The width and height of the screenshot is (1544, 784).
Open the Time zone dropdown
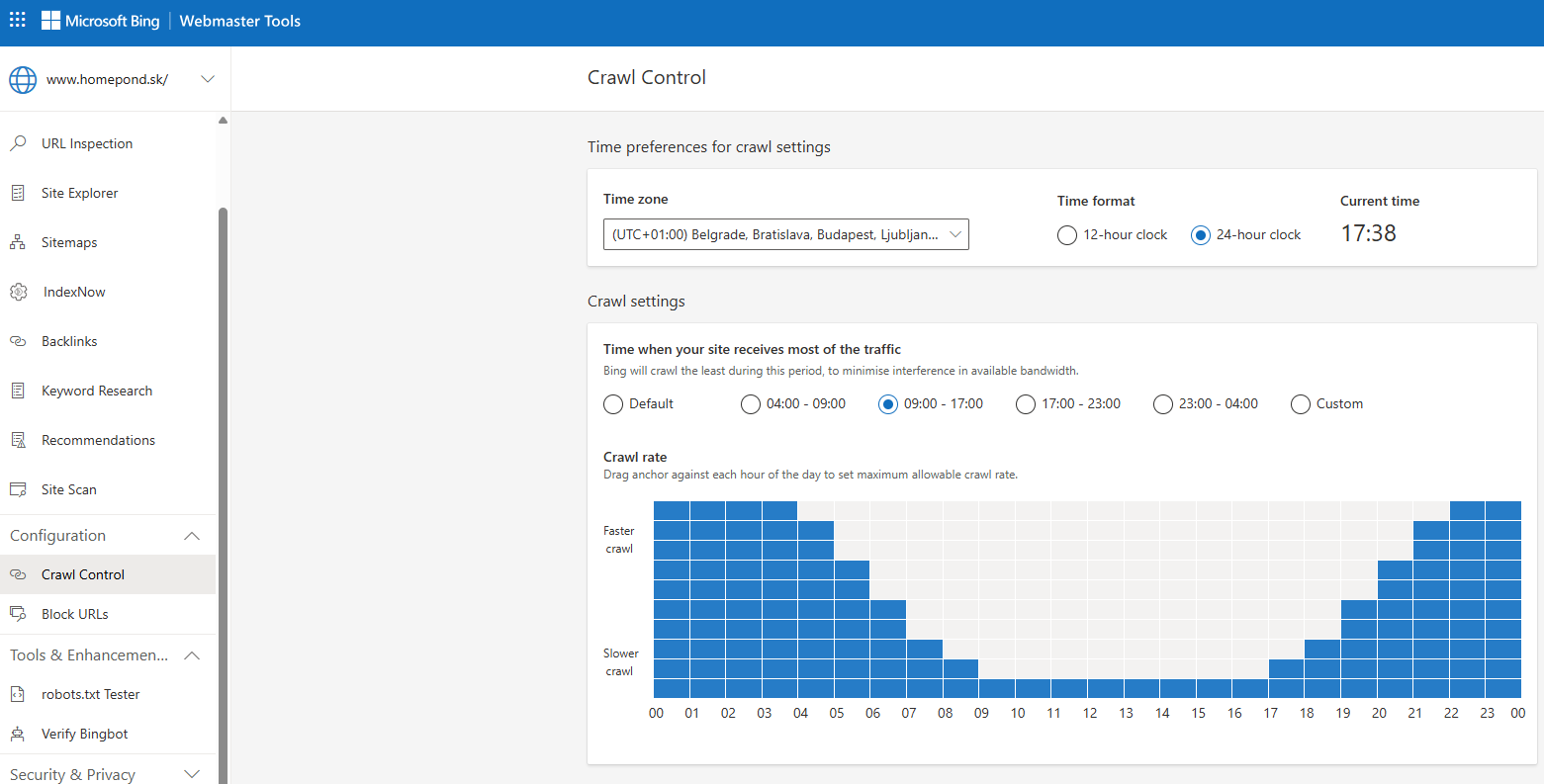pos(785,234)
